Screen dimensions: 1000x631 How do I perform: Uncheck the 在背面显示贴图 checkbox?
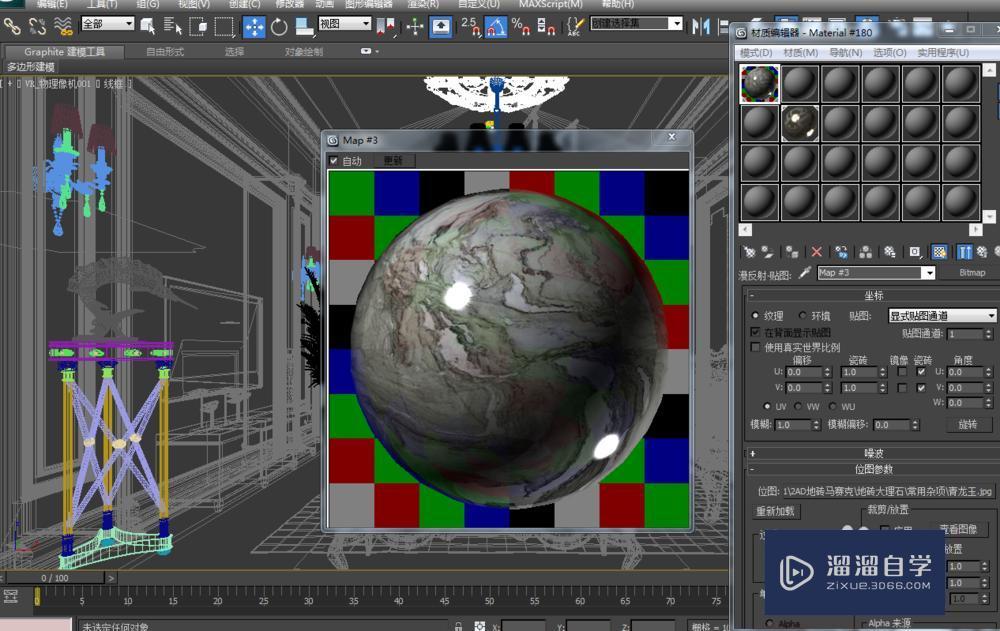click(x=755, y=333)
